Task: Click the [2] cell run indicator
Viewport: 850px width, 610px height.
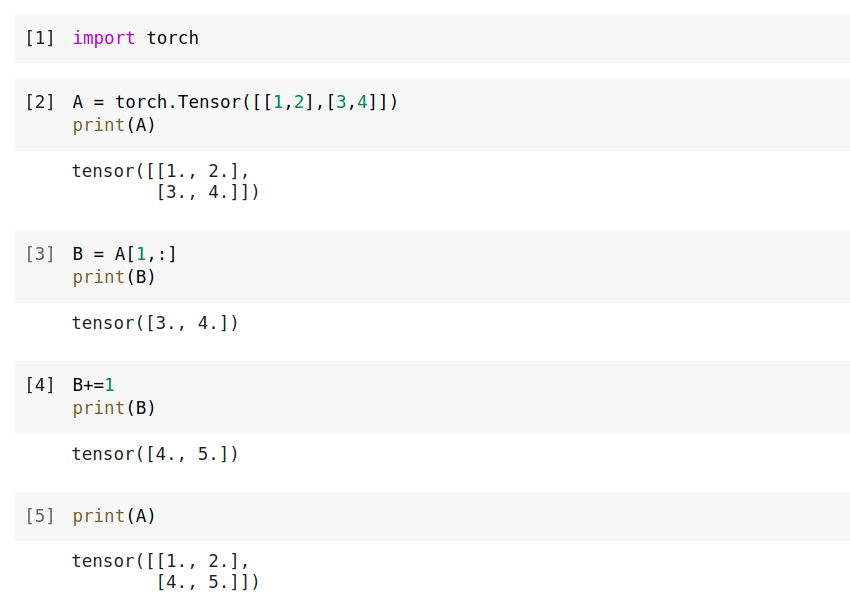Action: [x=40, y=102]
